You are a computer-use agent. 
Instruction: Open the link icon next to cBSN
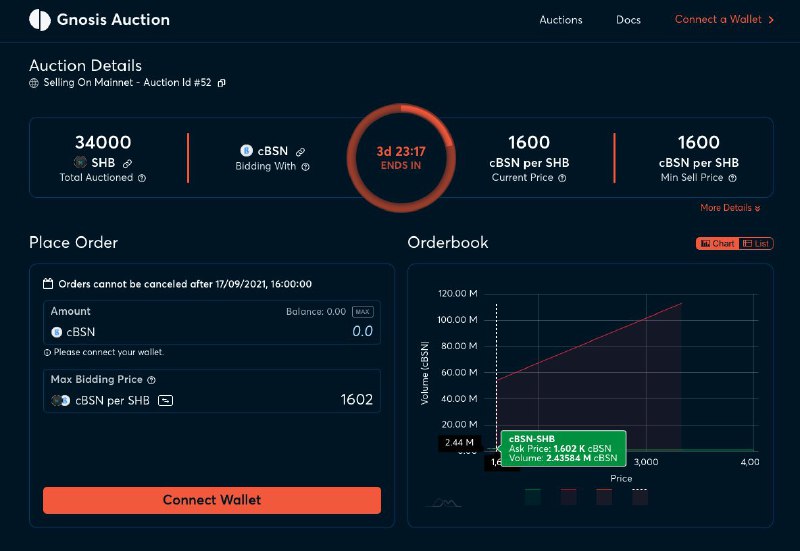tap(301, 152)
